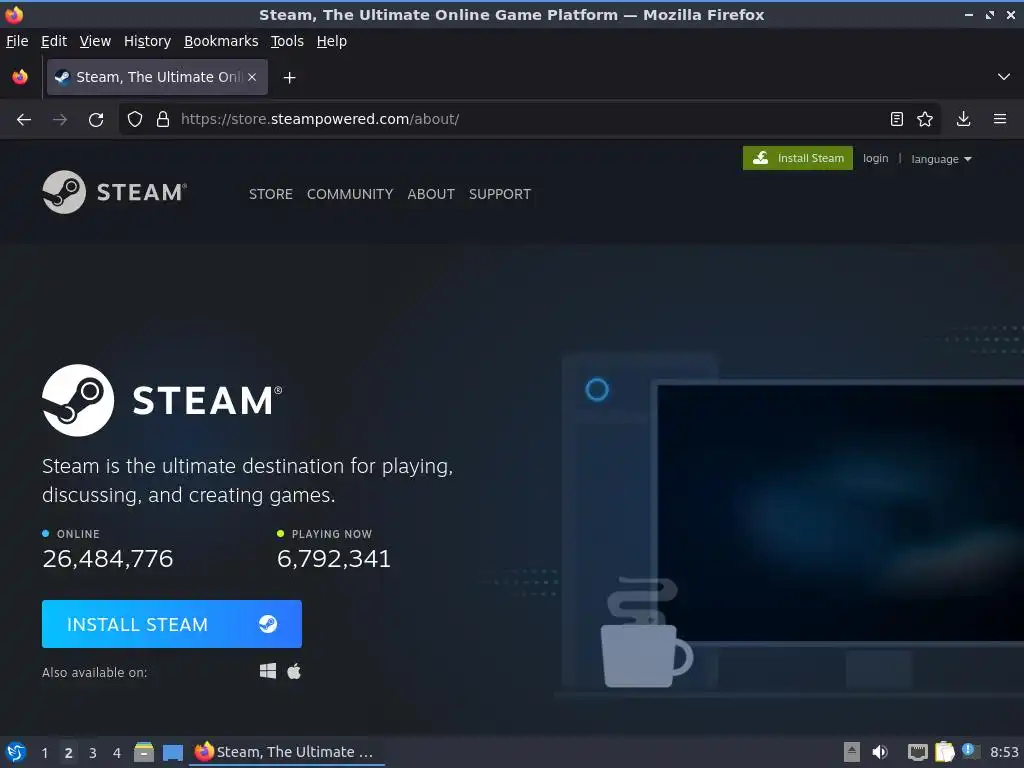Image resolution: width=1024 pixels, height=768 pixels.
Task: Reload the current page
Action: 96,120
